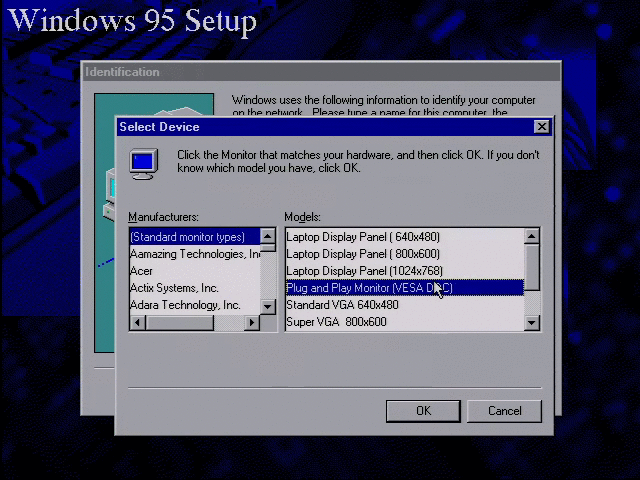Click Manufacturers list scroll left arrow
640x480 pixels.
138,322
